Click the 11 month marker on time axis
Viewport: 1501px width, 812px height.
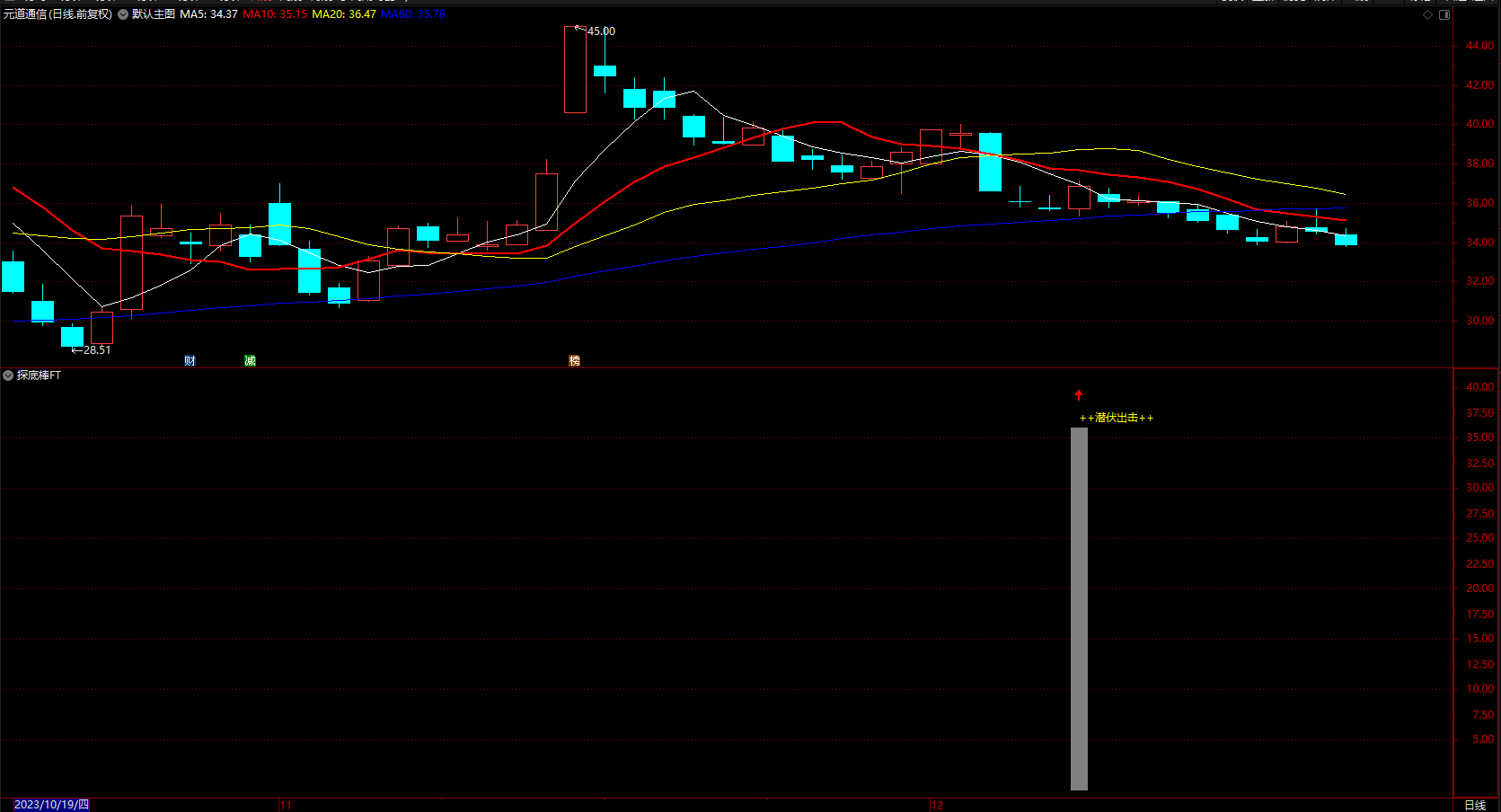coord(286,805)
